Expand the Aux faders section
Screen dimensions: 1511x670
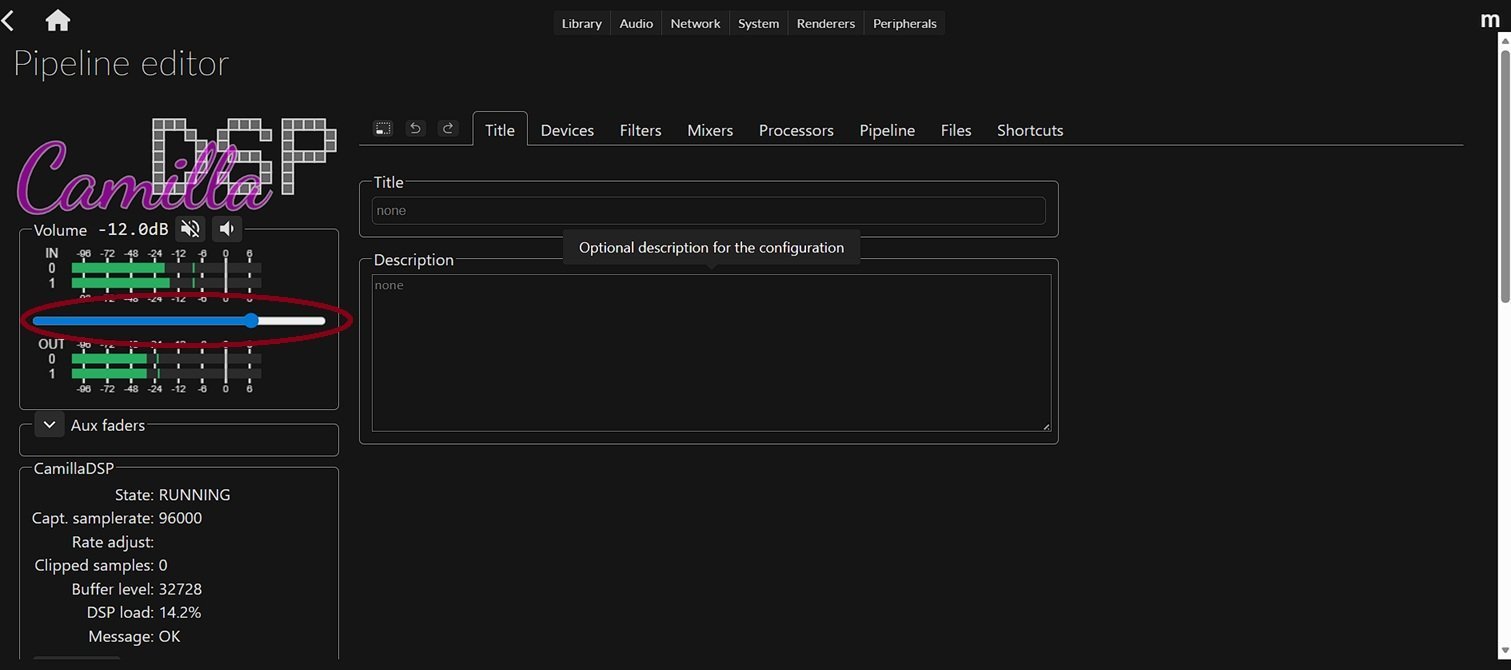(49, 424)
